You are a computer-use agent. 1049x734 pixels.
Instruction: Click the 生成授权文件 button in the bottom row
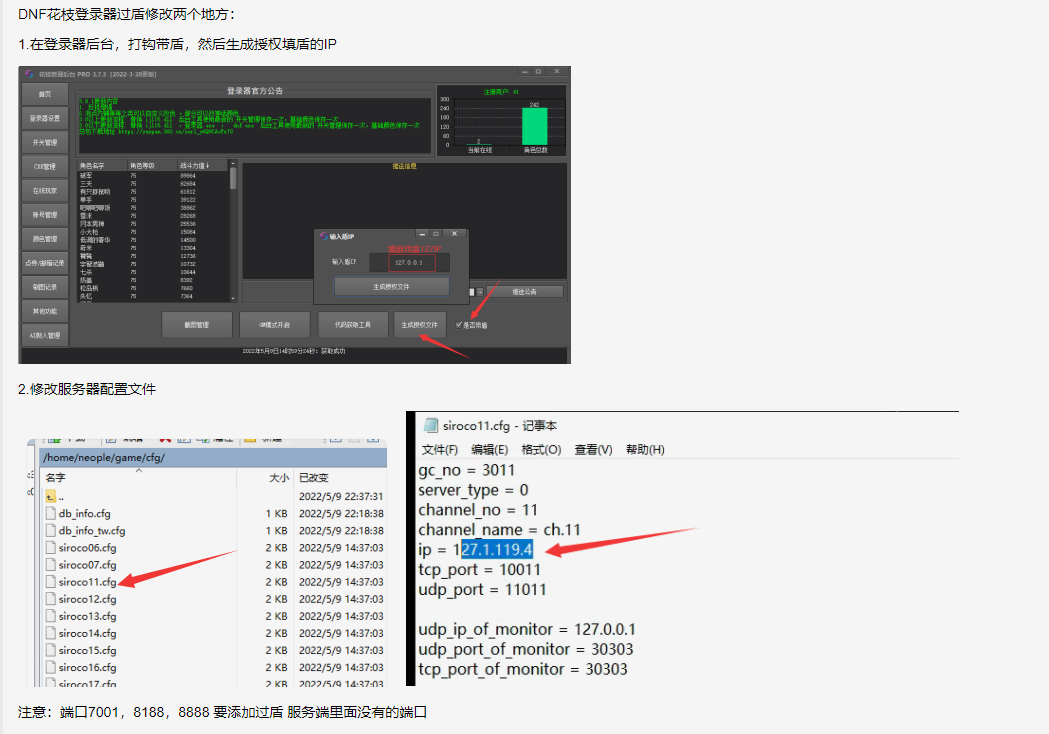tap(419, 325)
